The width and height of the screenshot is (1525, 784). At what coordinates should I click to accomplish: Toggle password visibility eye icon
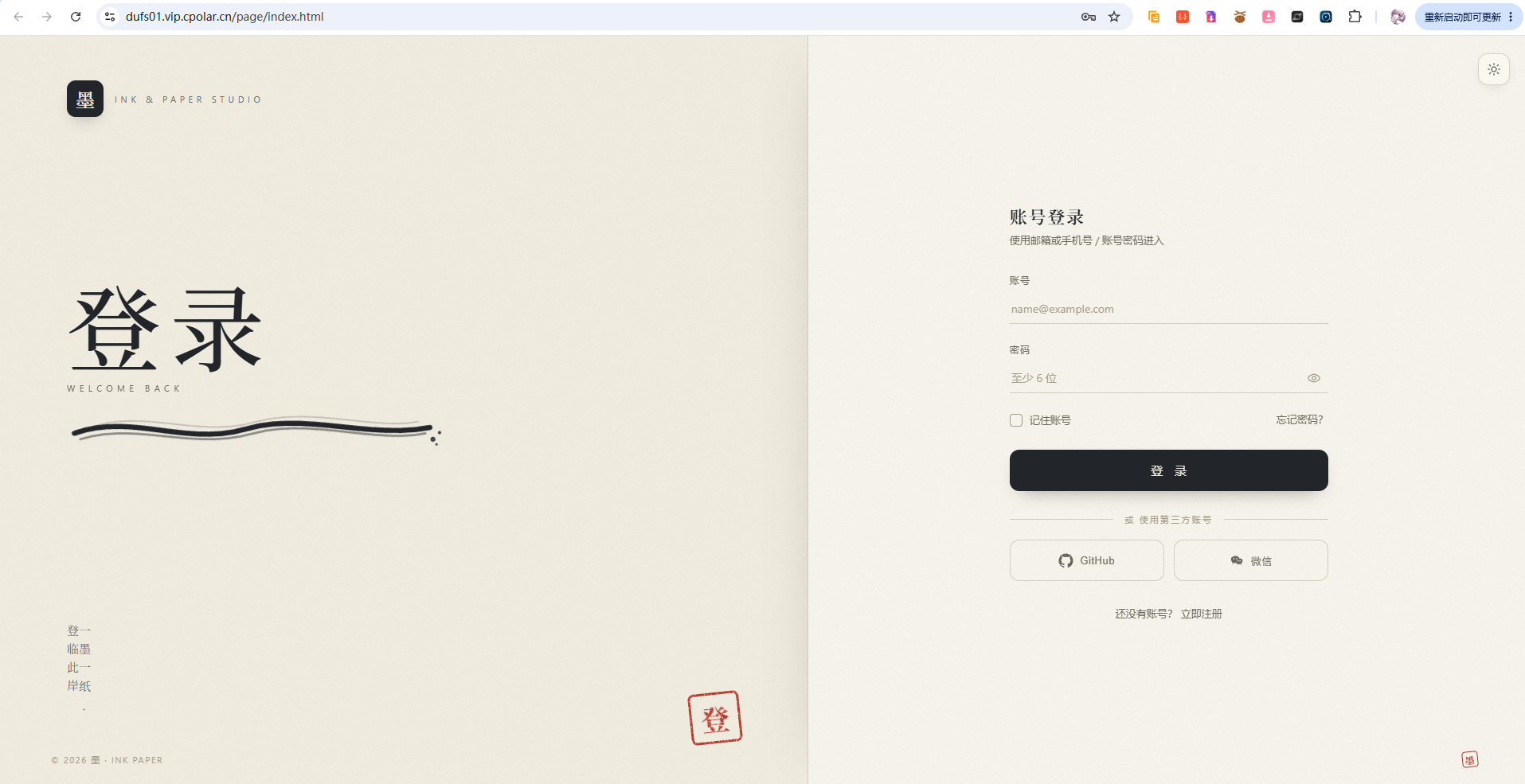pos(1314,378)
